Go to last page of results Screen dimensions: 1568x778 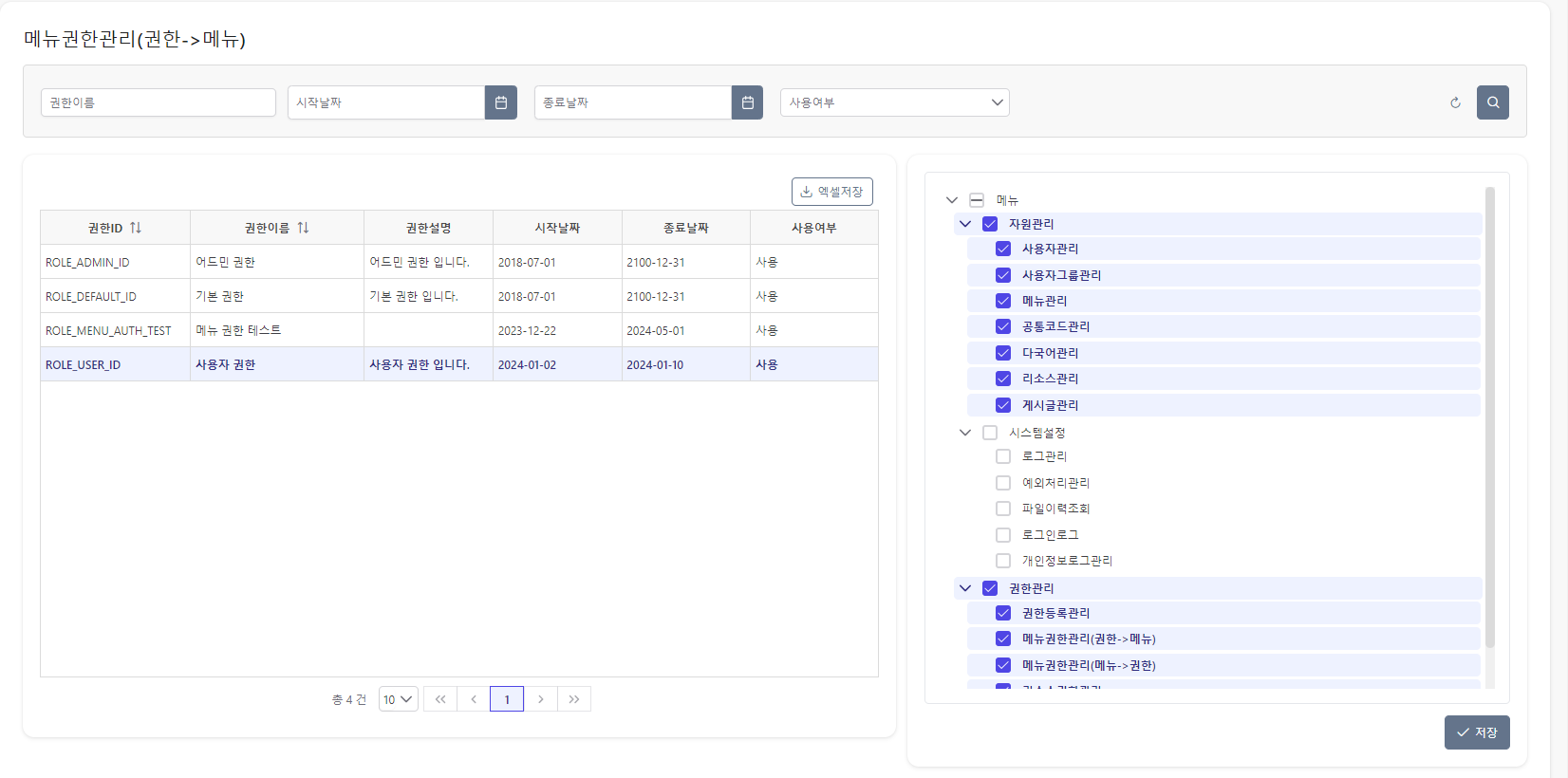(574, 699)
